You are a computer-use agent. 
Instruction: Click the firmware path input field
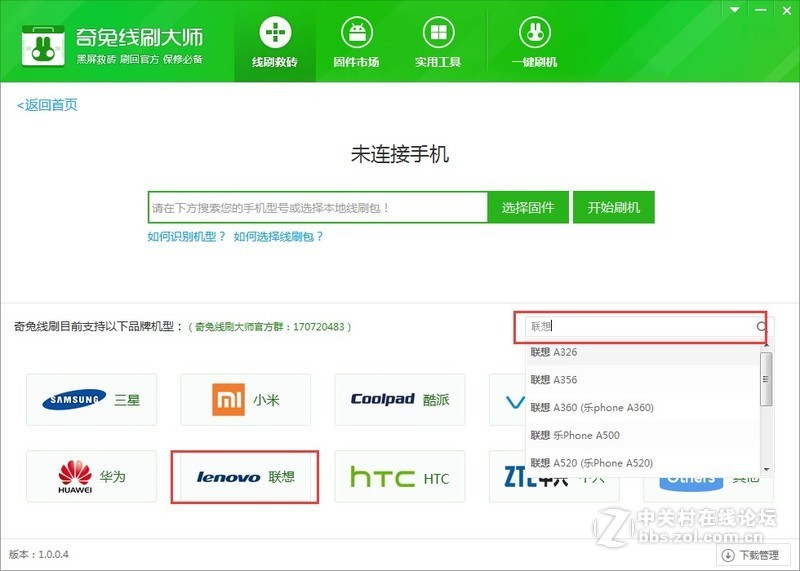tap(317, 207)
